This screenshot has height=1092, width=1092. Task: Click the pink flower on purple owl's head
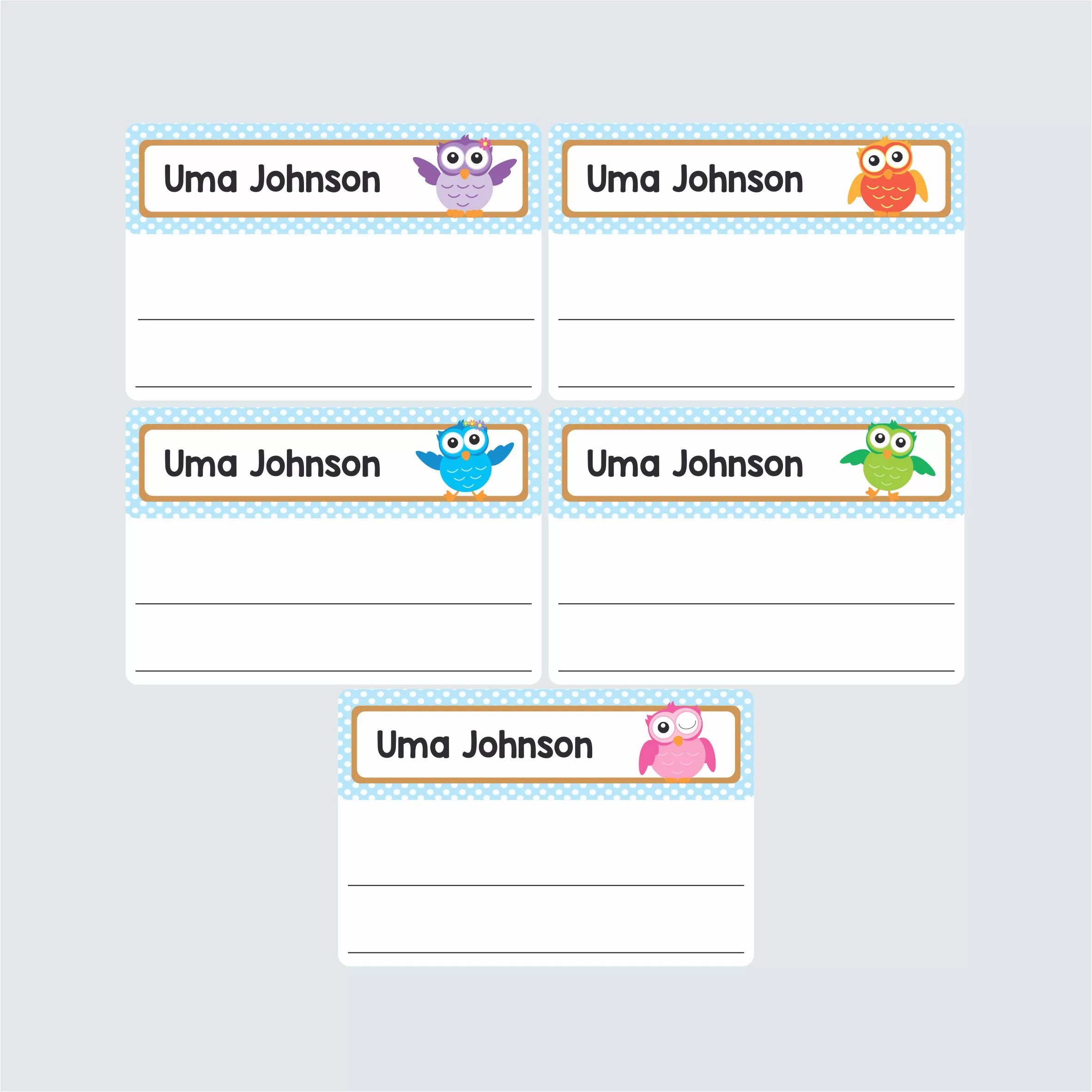[485, 143]
